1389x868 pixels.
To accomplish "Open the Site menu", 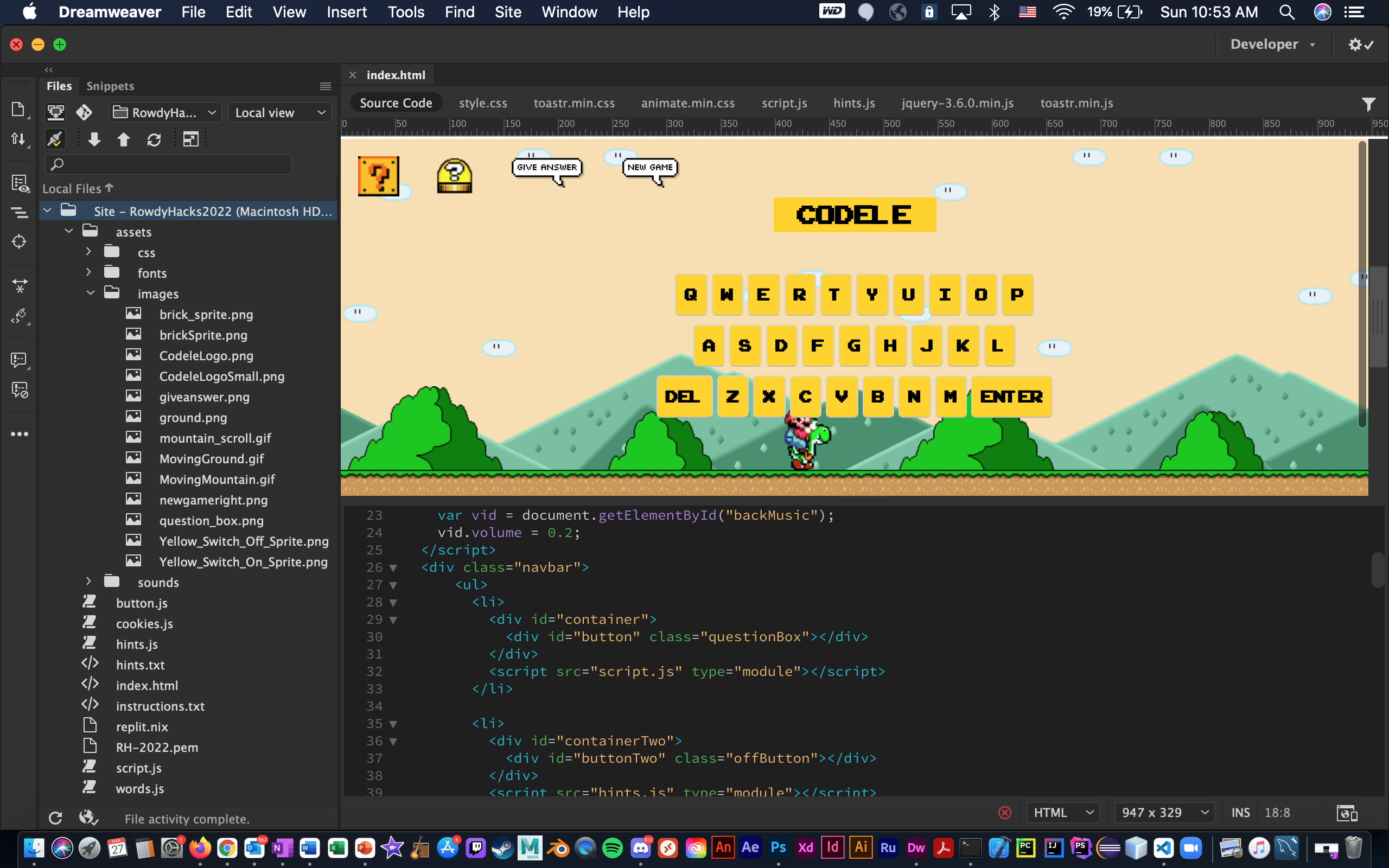I will click(507, 12).
